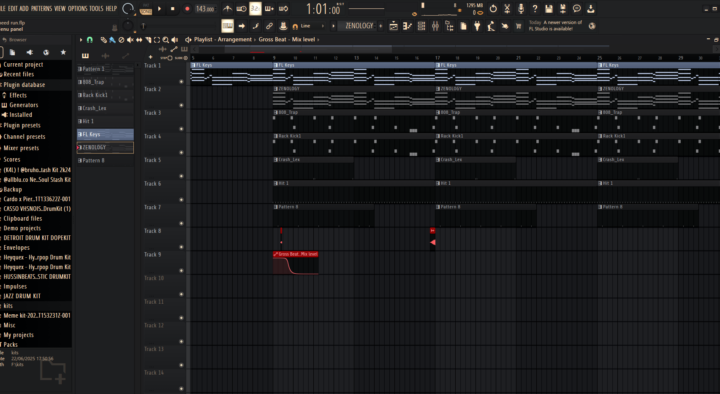Click the record button
The width and height of the screenshot is (720, 394).
pos(187,9)
